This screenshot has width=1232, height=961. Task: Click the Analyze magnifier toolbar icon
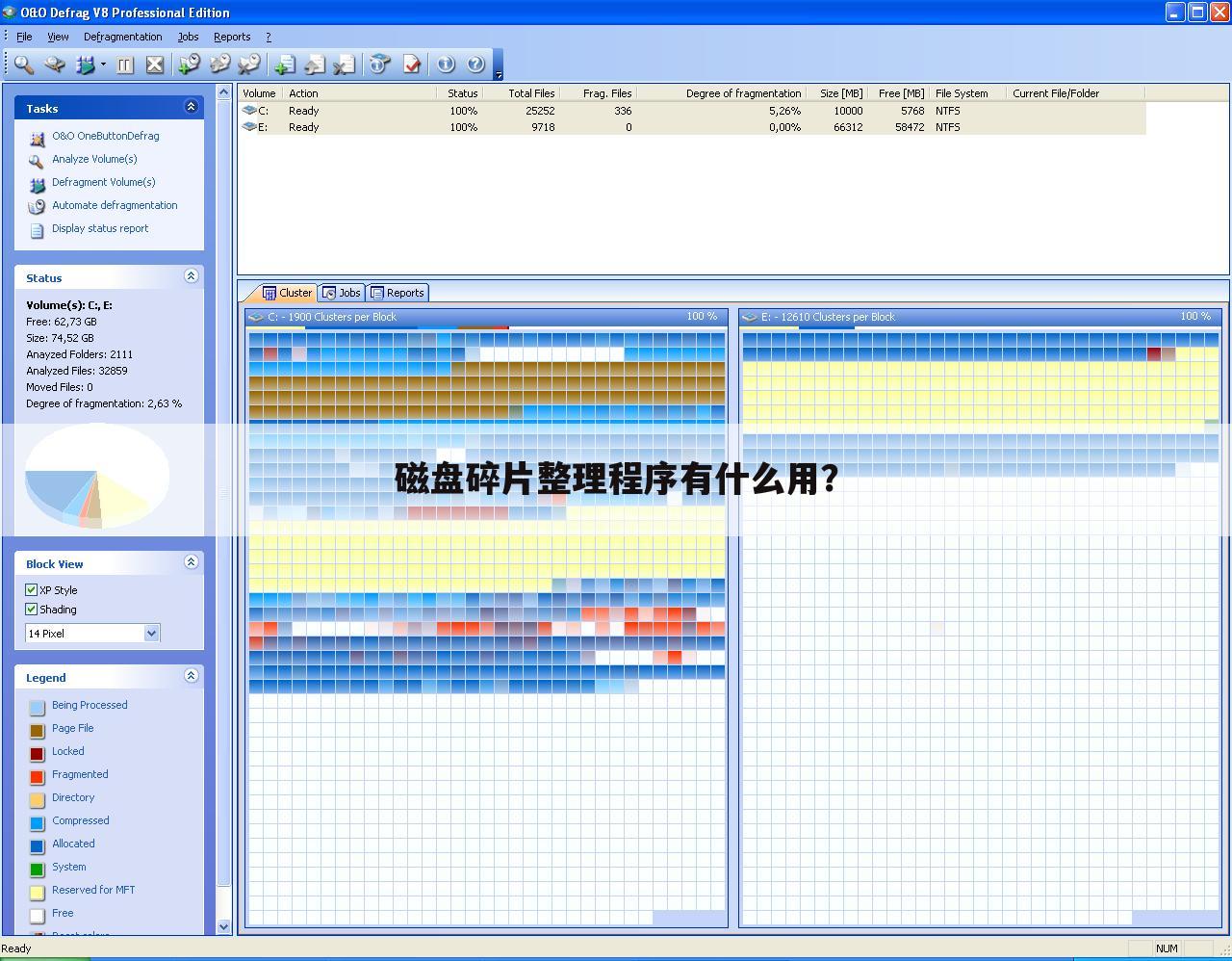[x=23, y=65]
